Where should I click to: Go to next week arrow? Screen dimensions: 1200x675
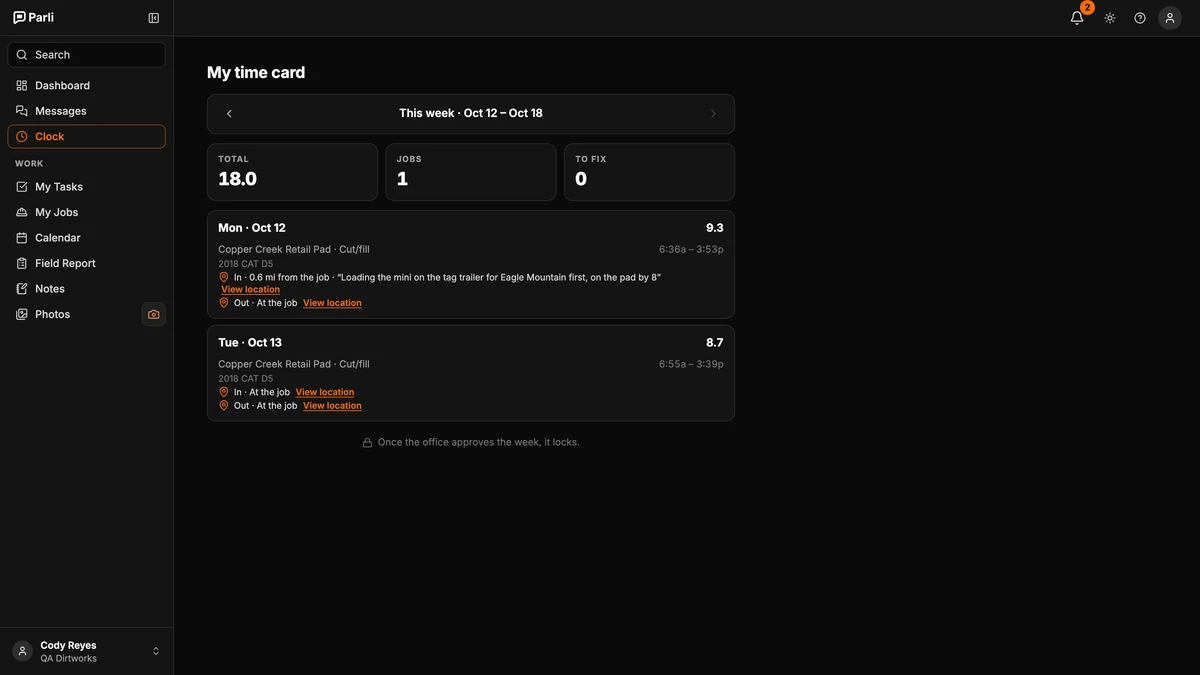pos(713,114)
